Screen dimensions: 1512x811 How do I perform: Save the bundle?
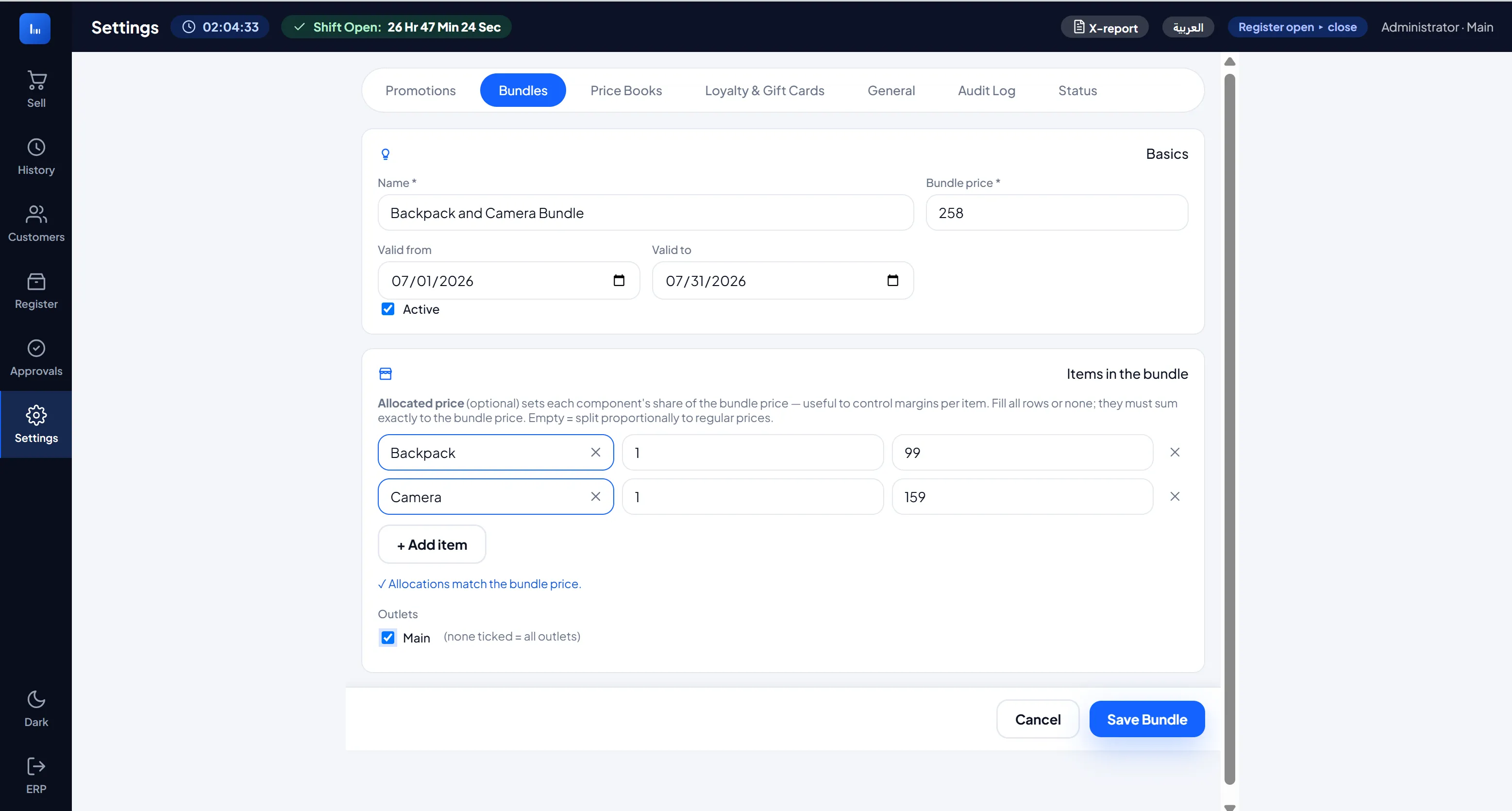coord(1147,719)
